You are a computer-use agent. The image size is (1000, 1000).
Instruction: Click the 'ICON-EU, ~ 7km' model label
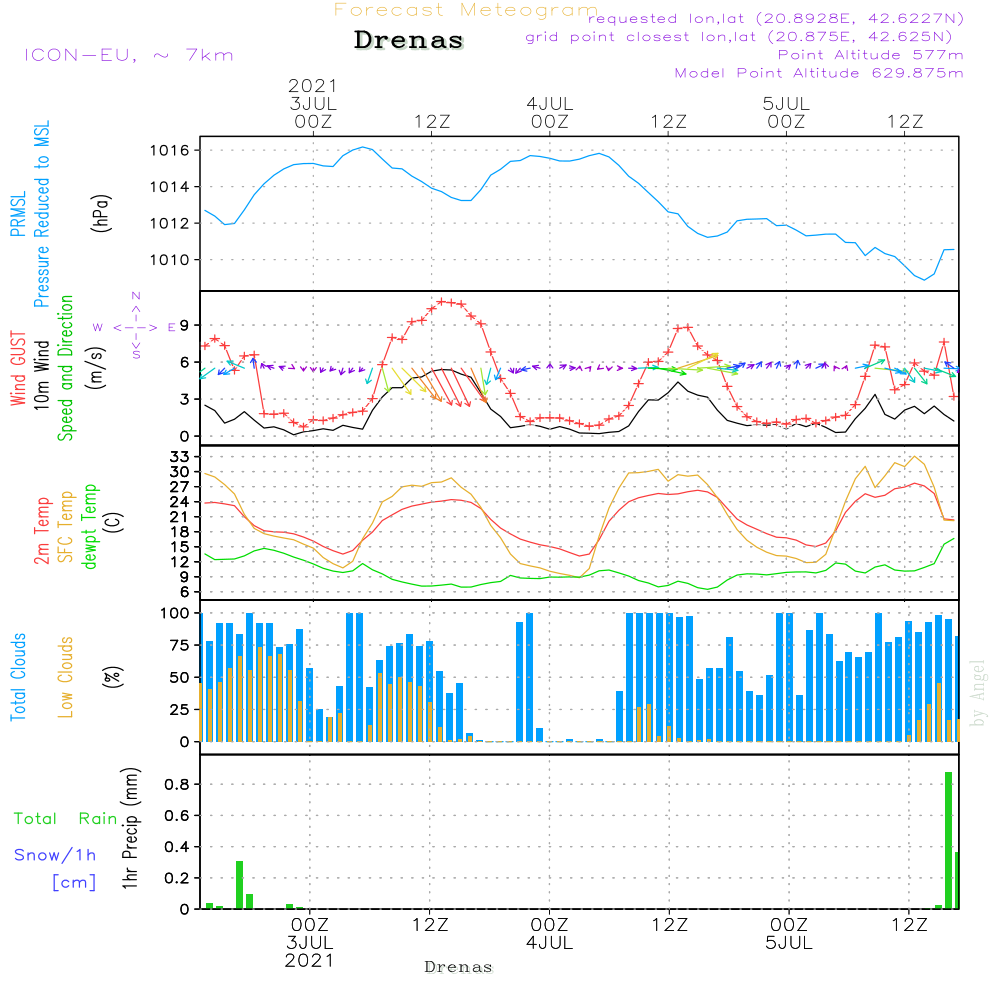[129, 55]
